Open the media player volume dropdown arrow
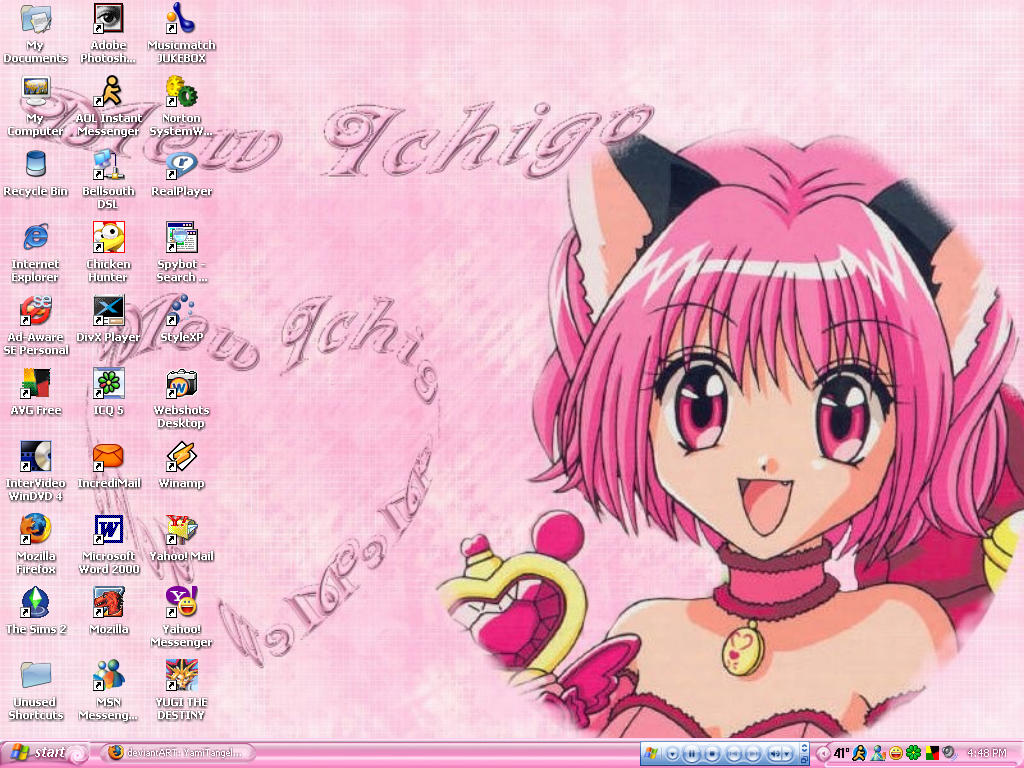Image resolution: width=1024 pixels, height=768 pixels. [786, 754]
